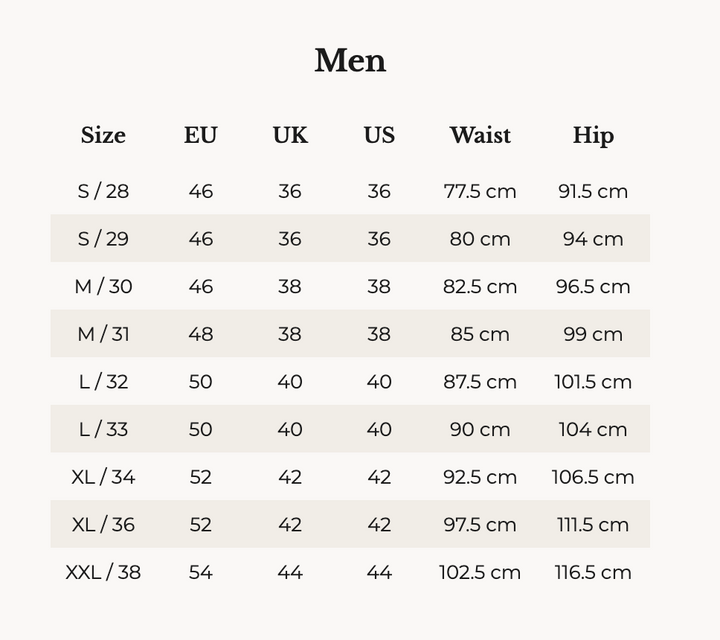The image size is (720, 640).
Task: Click the Hip column header
Action: point(593,136)
